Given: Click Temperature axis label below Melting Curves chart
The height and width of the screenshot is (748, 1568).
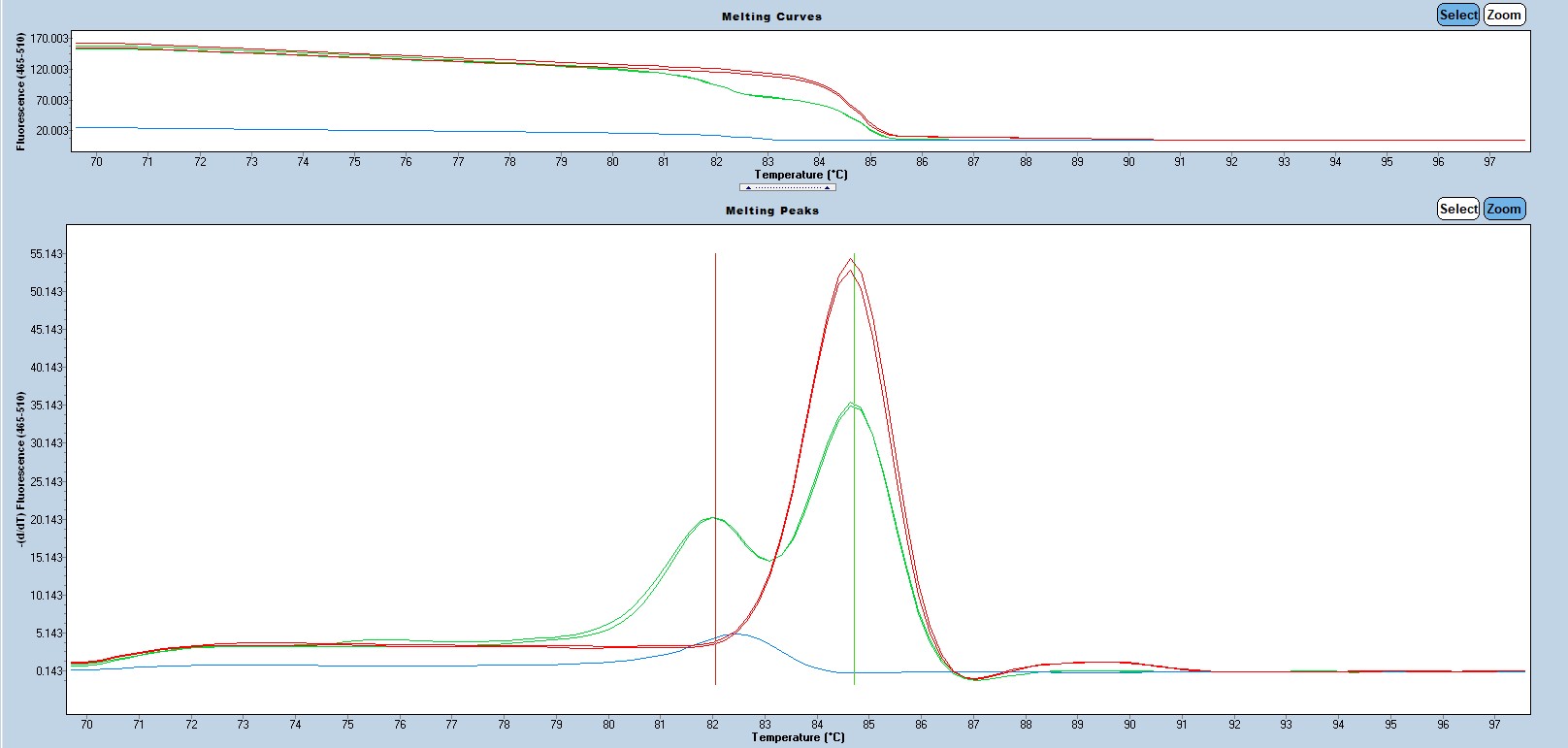Looking at the screenshot, I should tap(800, 175).
